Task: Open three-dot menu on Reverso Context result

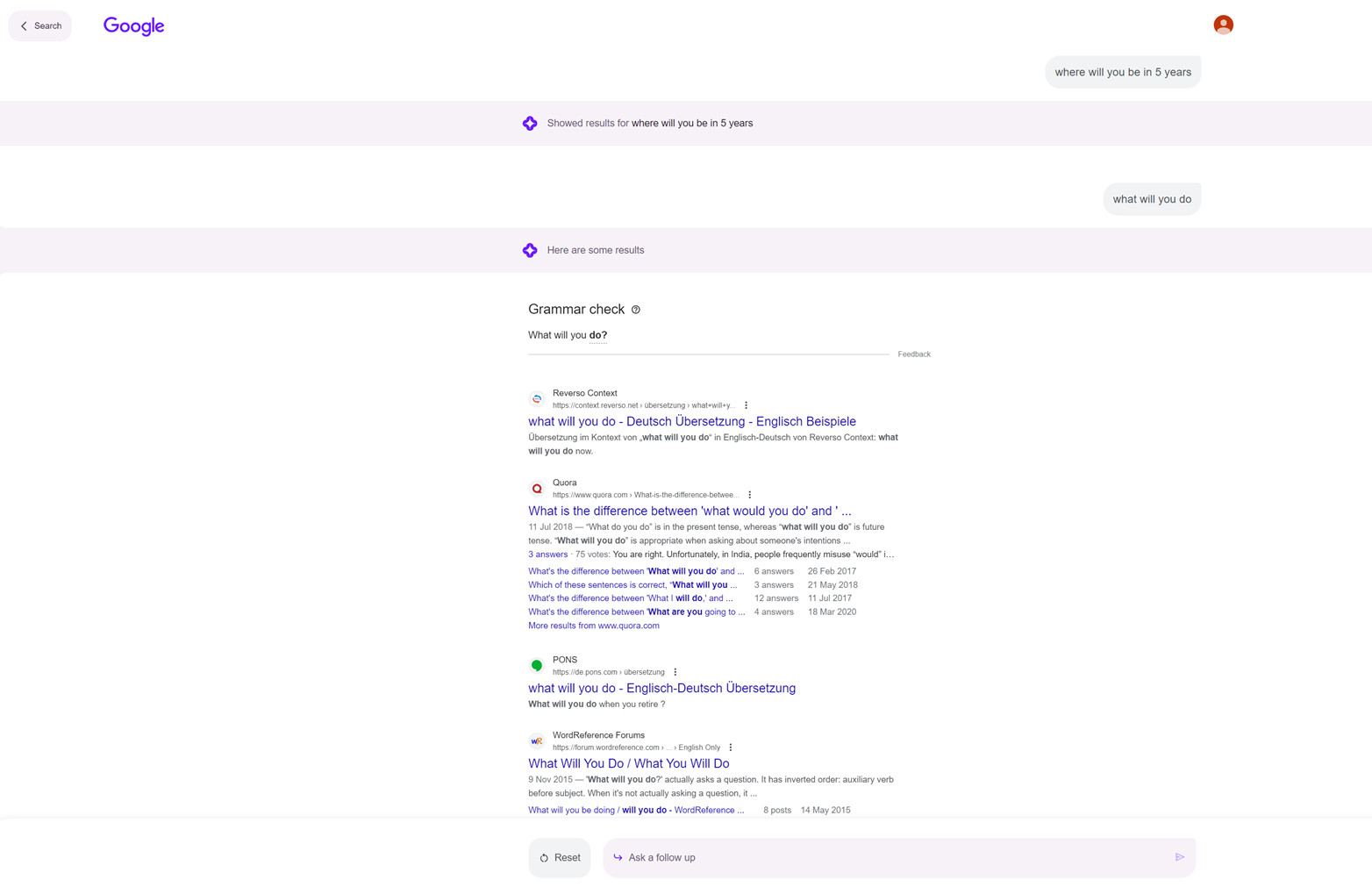Action: coord(746,404)
